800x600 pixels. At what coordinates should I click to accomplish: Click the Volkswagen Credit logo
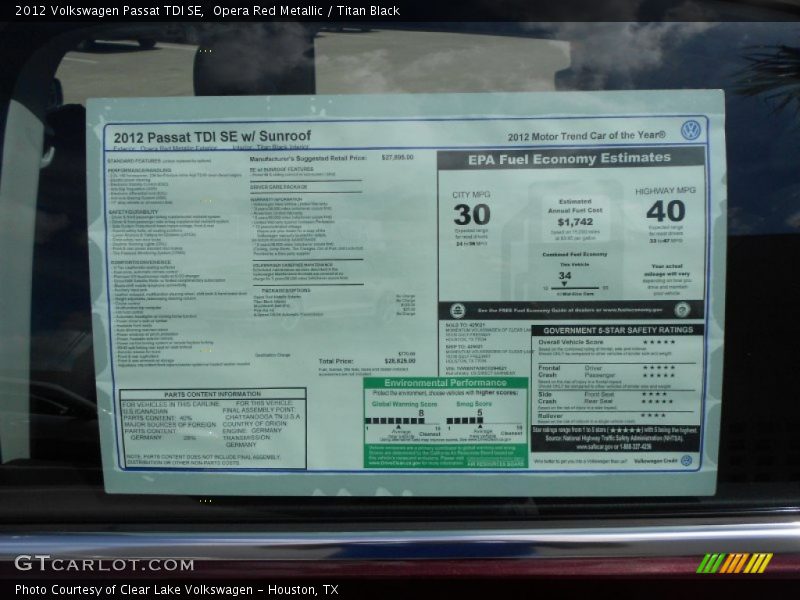pos(687,460)
